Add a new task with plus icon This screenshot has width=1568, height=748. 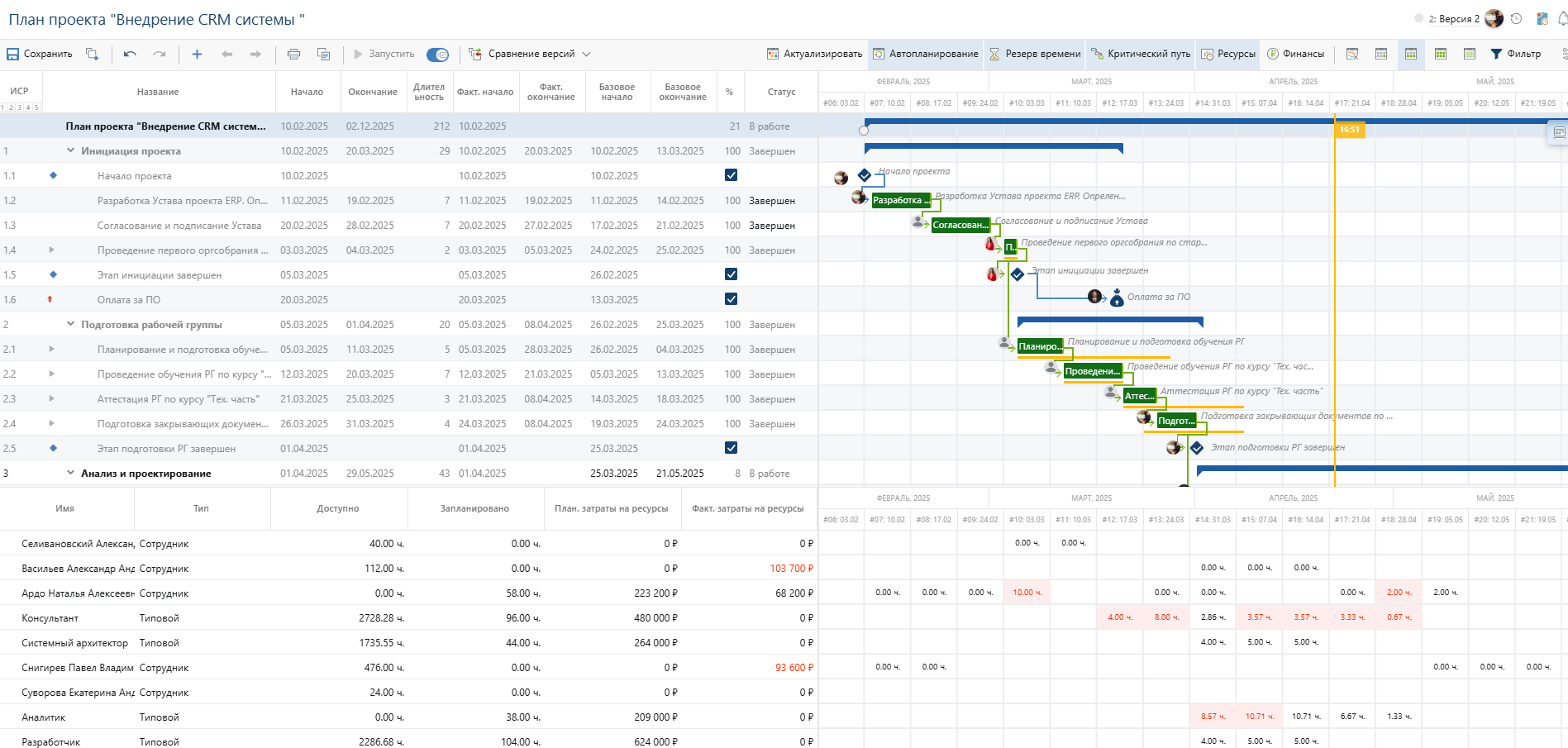[x=197, y=54]
